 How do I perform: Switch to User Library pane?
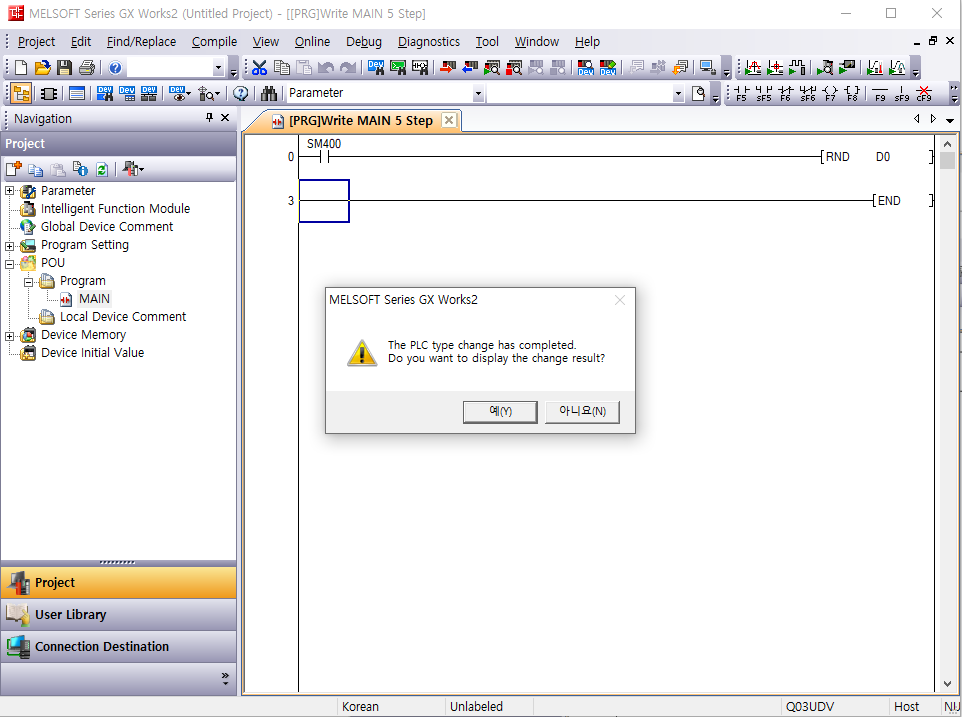[118, 615]
